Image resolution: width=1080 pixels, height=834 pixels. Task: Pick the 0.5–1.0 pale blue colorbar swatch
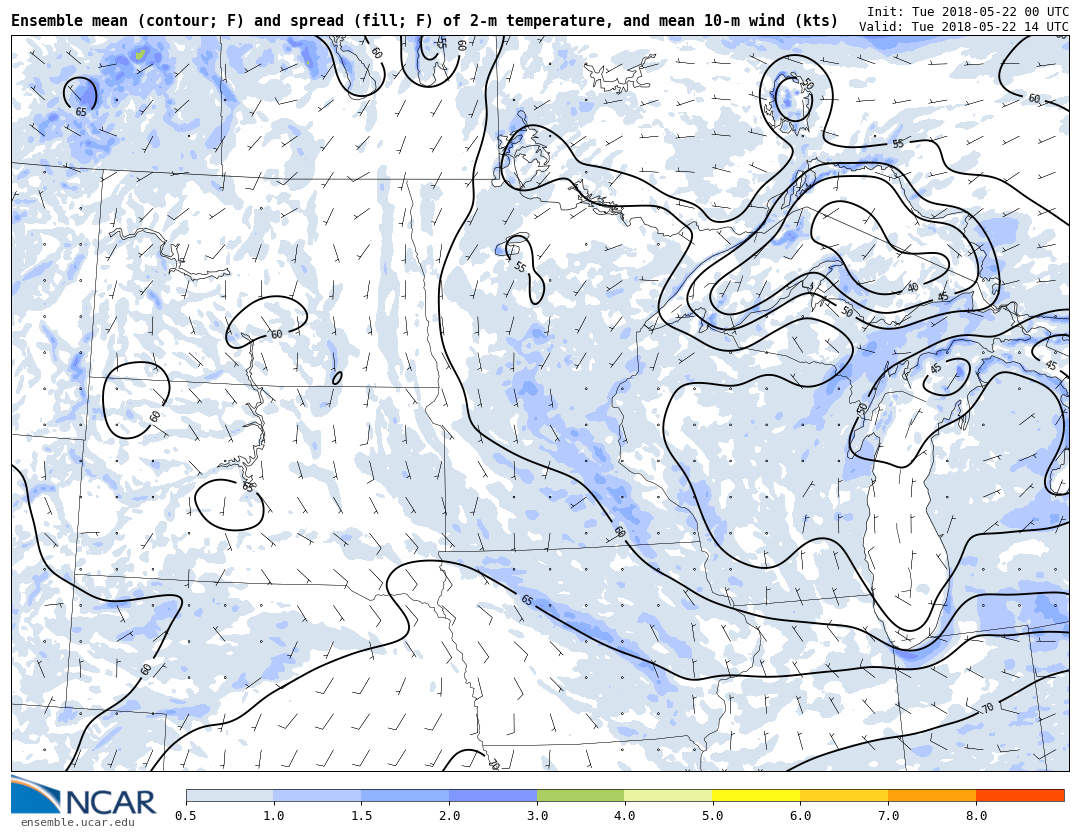click(x=230, y=796)
